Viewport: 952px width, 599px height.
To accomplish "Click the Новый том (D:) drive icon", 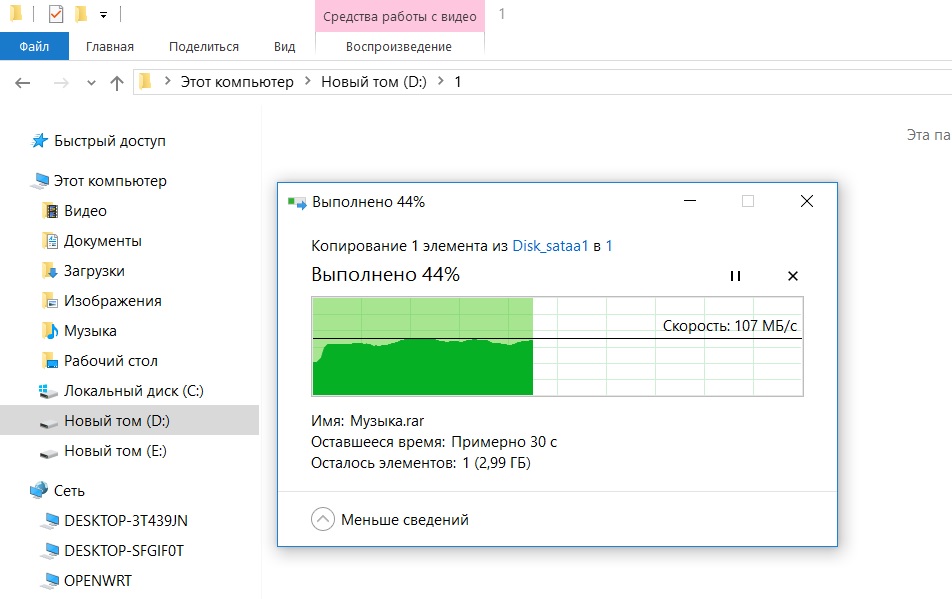I will [x=48, y=422].
